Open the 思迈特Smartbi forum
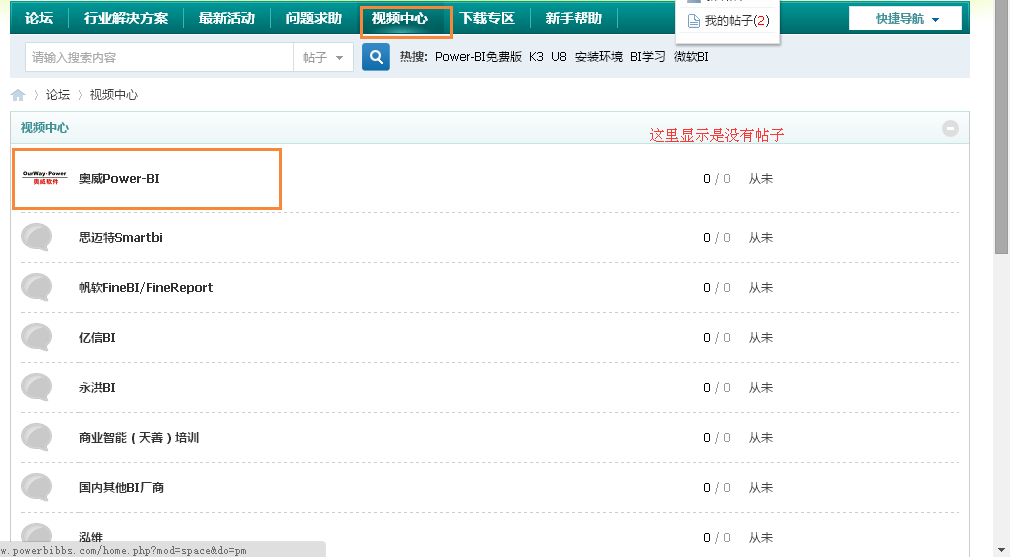 (120, 237)
